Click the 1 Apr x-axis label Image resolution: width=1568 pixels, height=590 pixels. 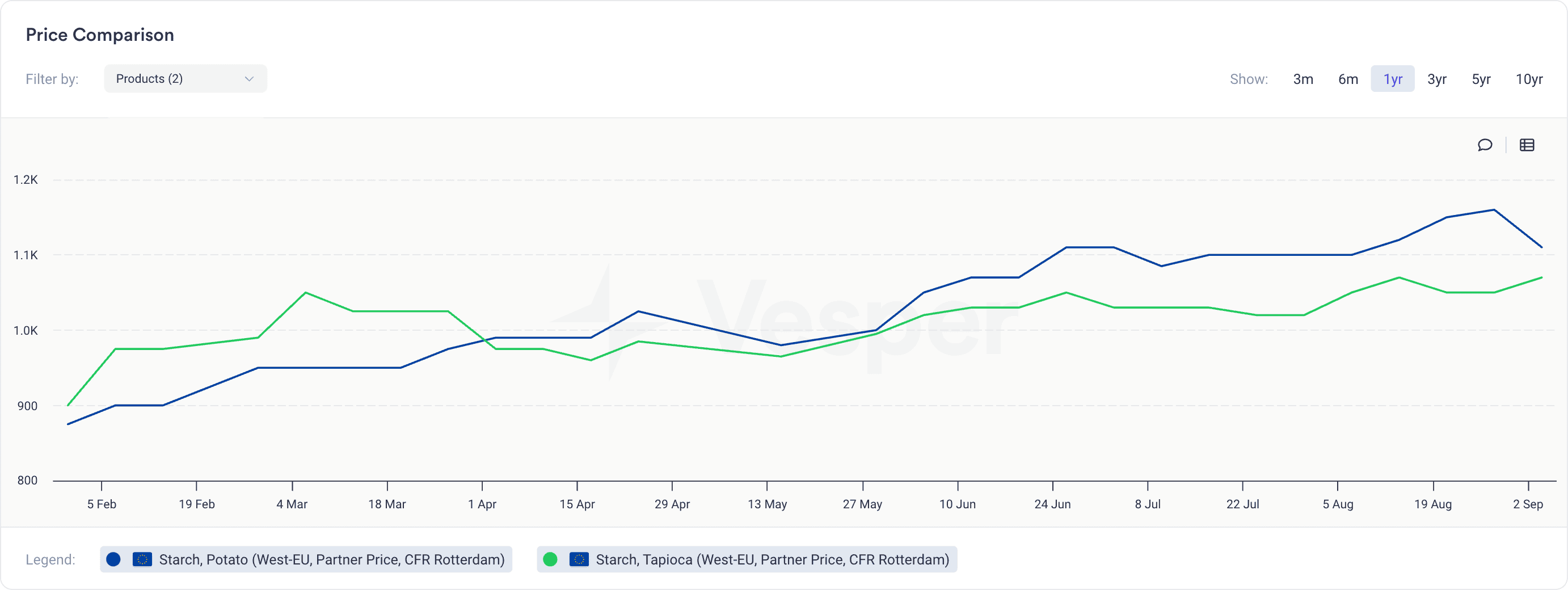(x=482, y=504)
